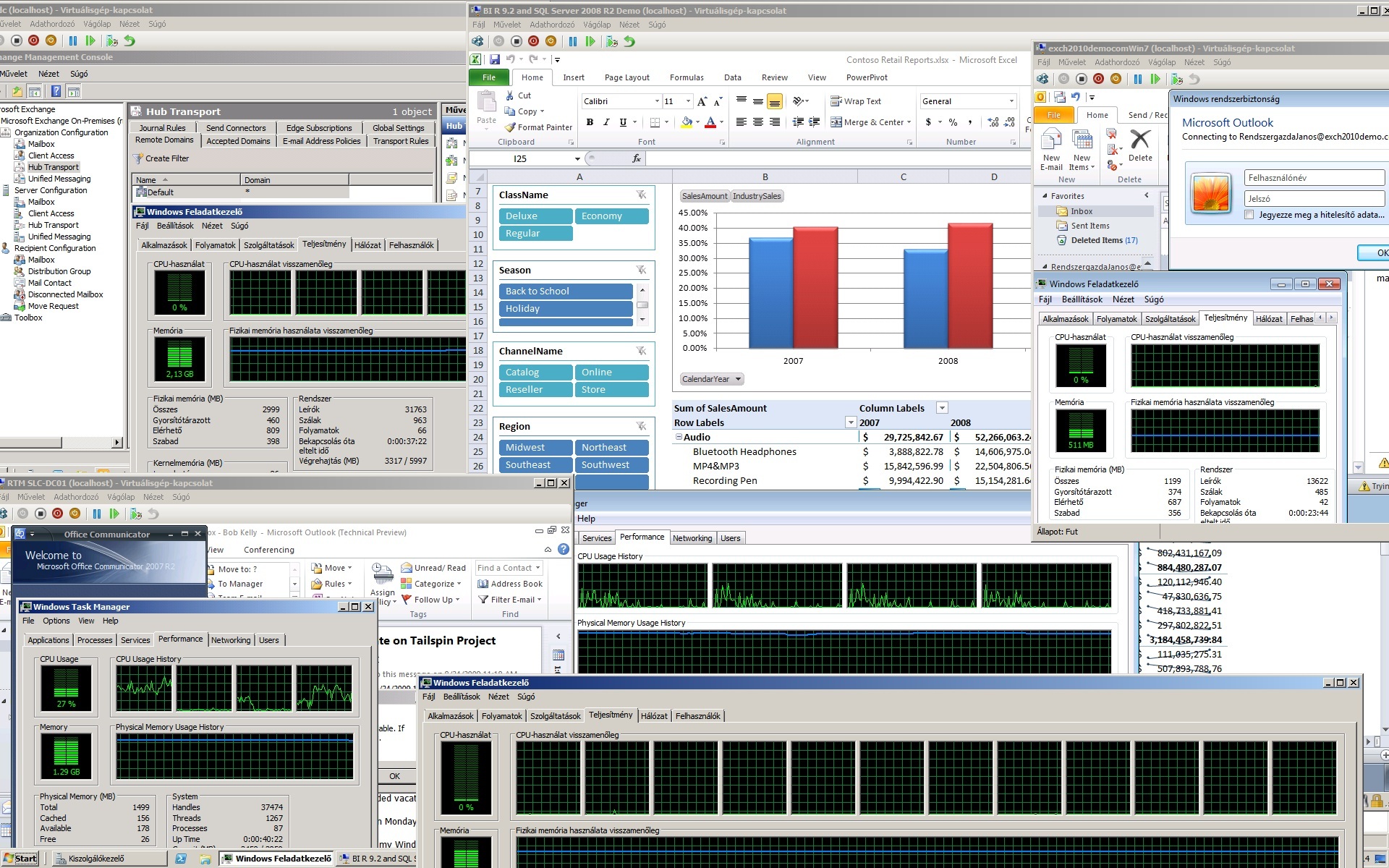Click the green File button in Excel
The width and height of the screenshot is (1389, 868).
click(489, 77)
